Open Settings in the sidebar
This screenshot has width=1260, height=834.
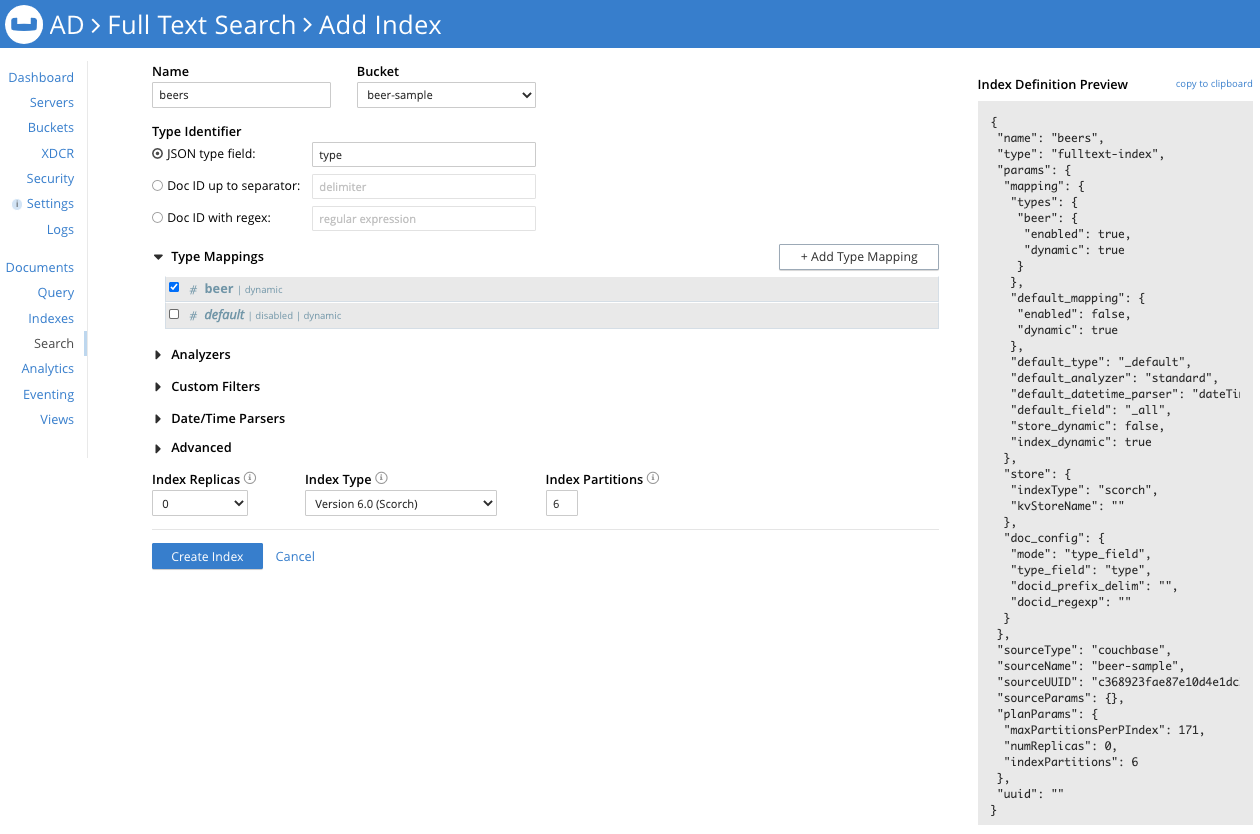coord(51,203)
